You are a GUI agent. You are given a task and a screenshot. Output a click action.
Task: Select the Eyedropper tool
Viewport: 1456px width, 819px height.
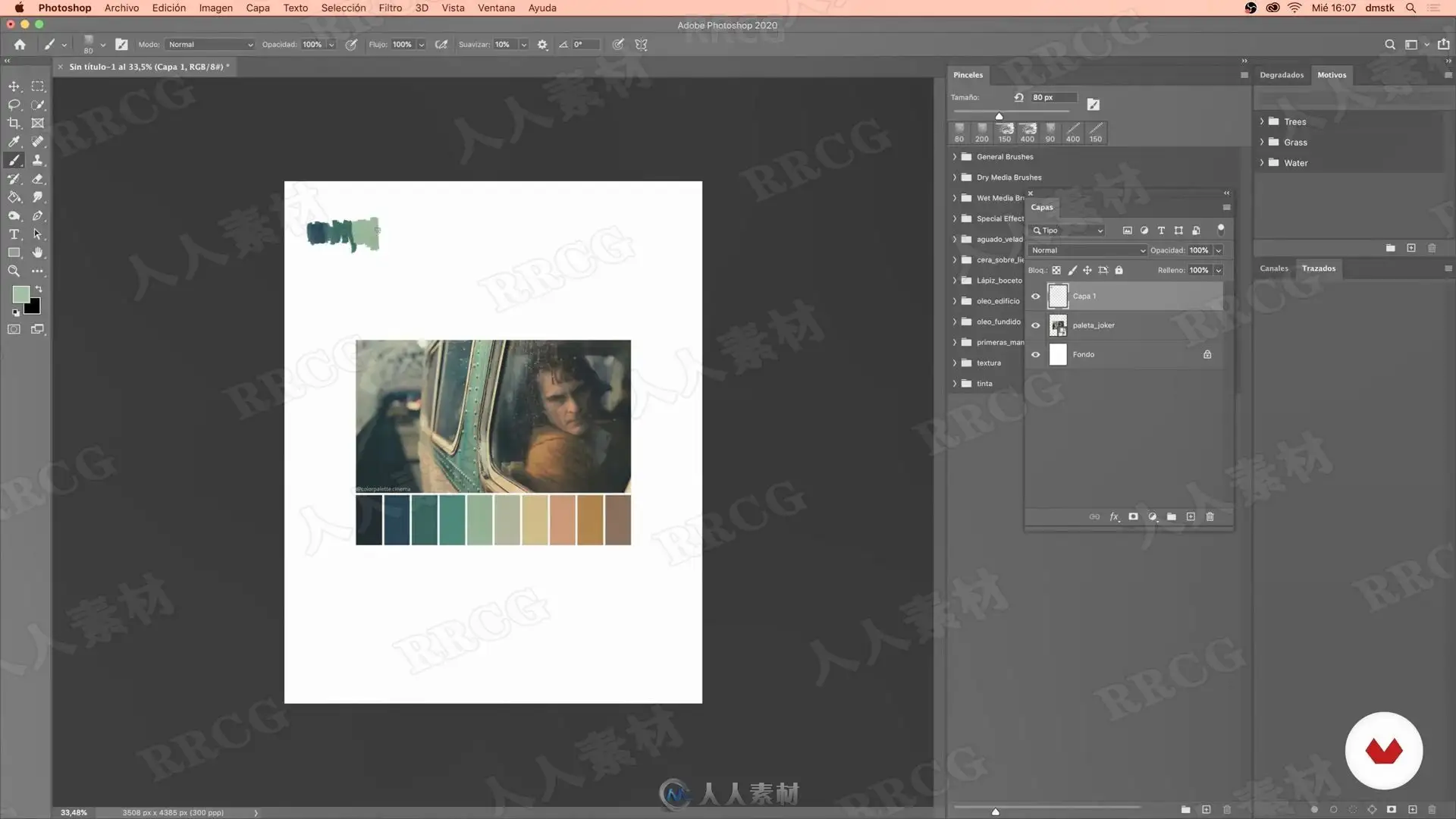14,142
